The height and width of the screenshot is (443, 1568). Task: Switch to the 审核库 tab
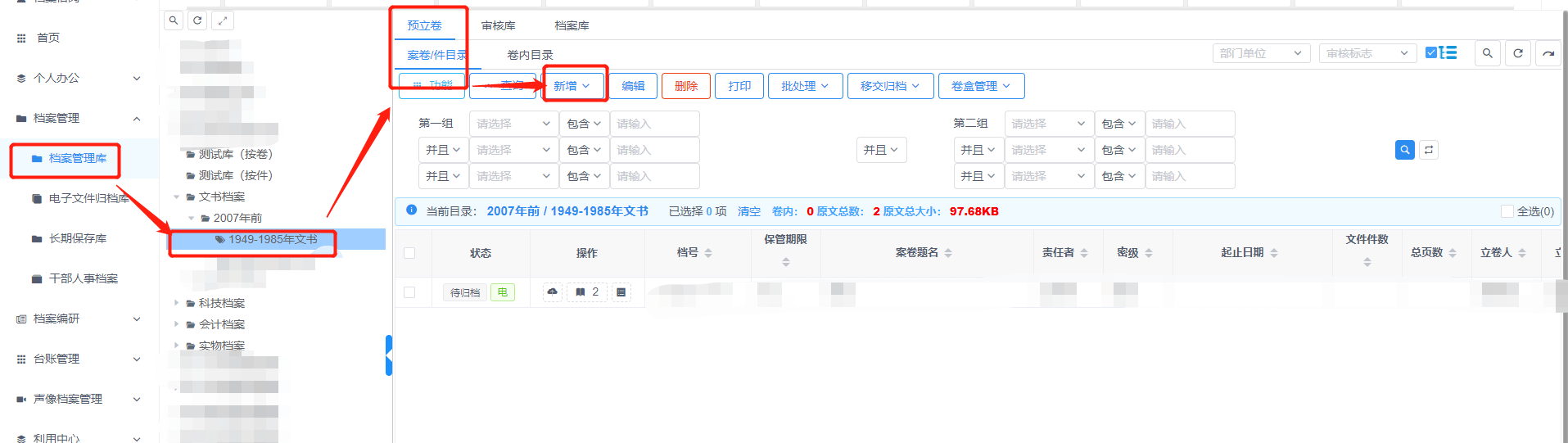click(498, 25)
